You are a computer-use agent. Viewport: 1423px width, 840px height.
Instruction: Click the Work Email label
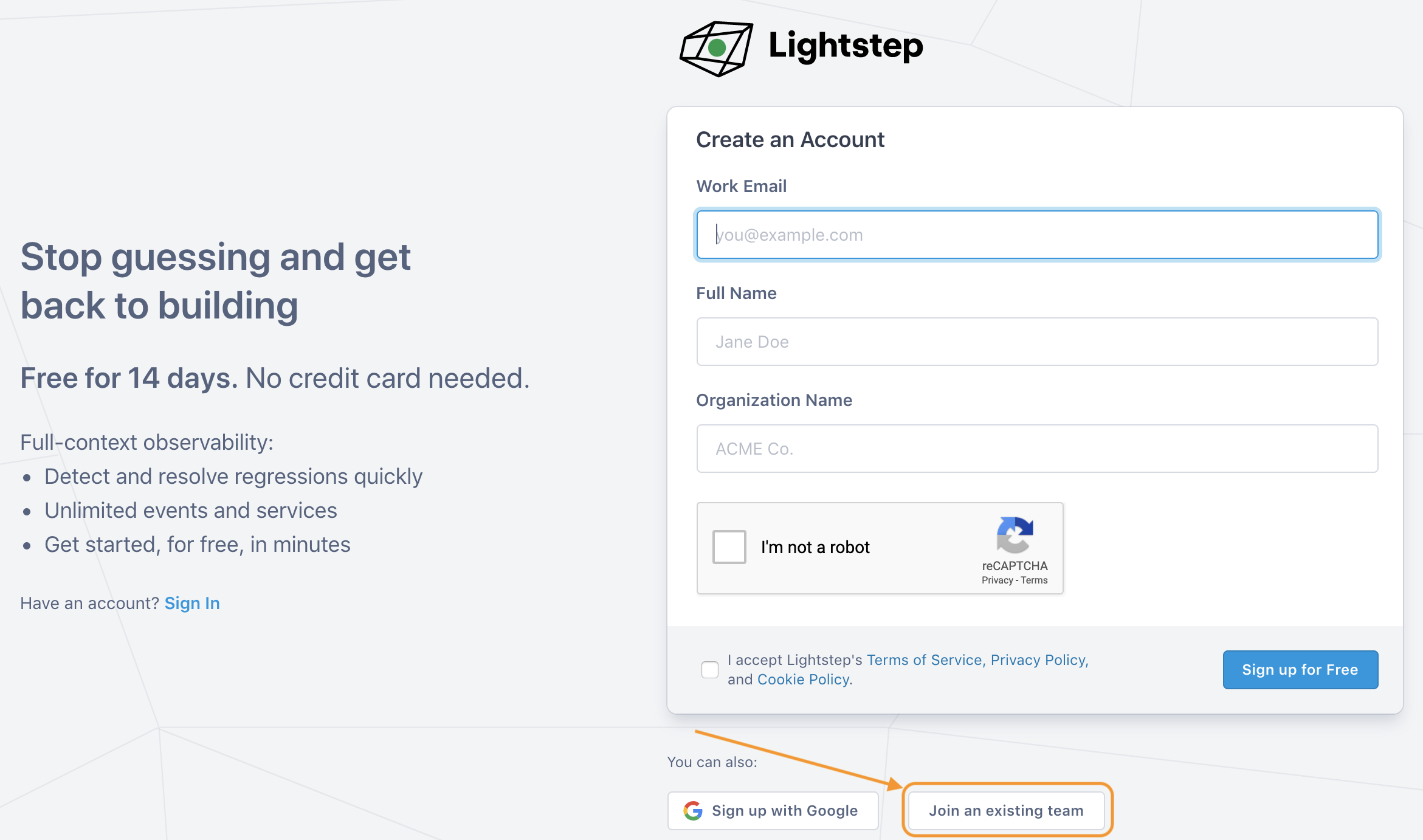[x=742, y=186]
